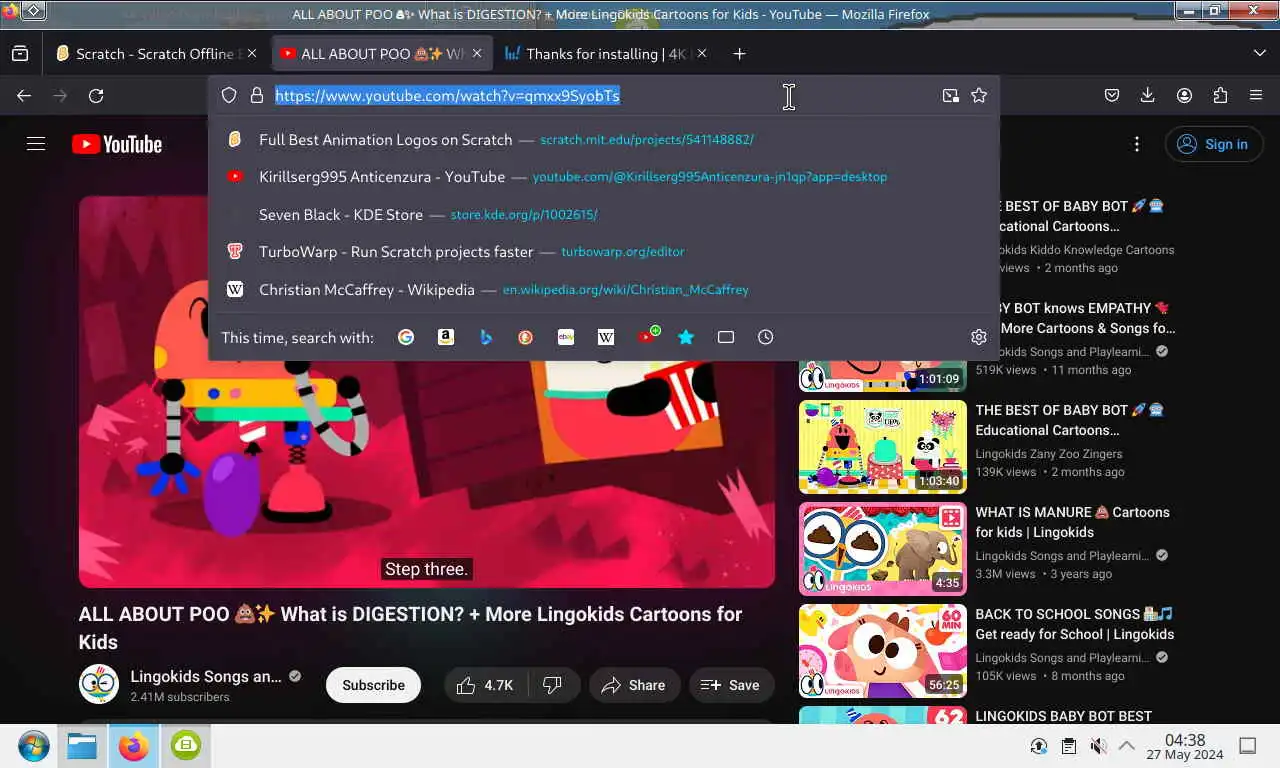
Task: Open Save to Pocket
Action: (1112, 95)
